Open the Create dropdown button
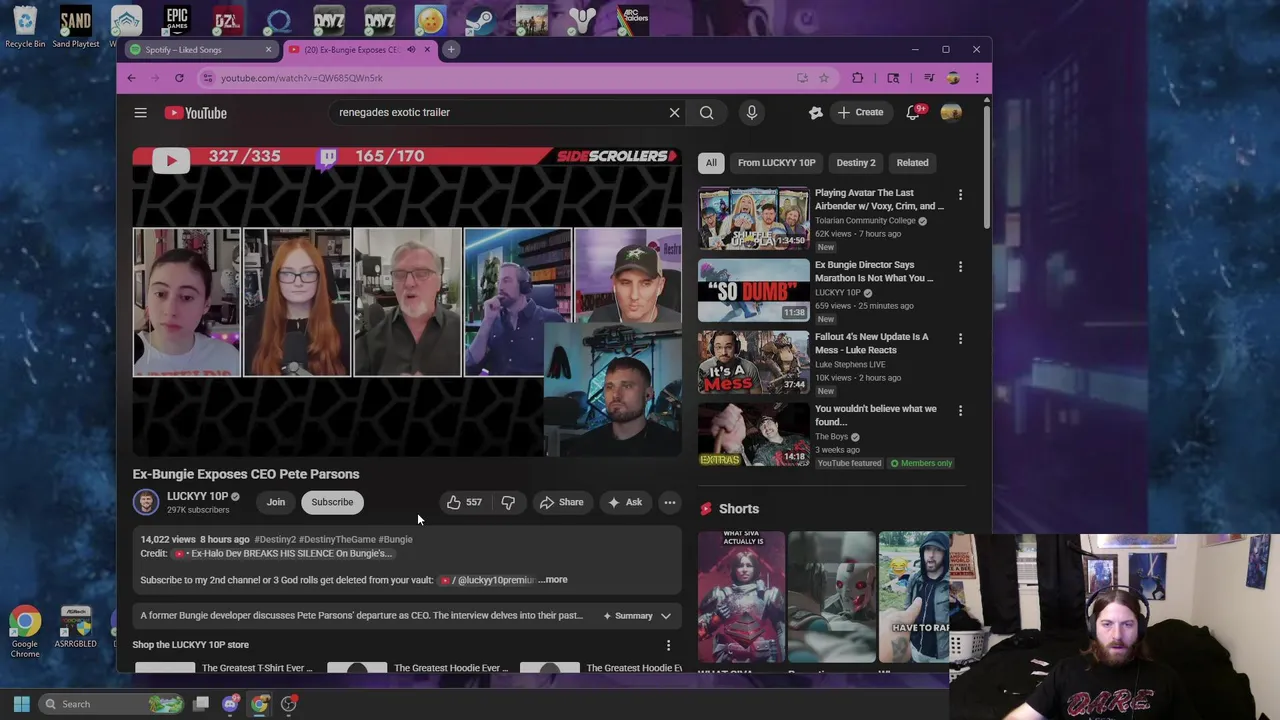Viewport: 1280px width, 720px height. 860,113
